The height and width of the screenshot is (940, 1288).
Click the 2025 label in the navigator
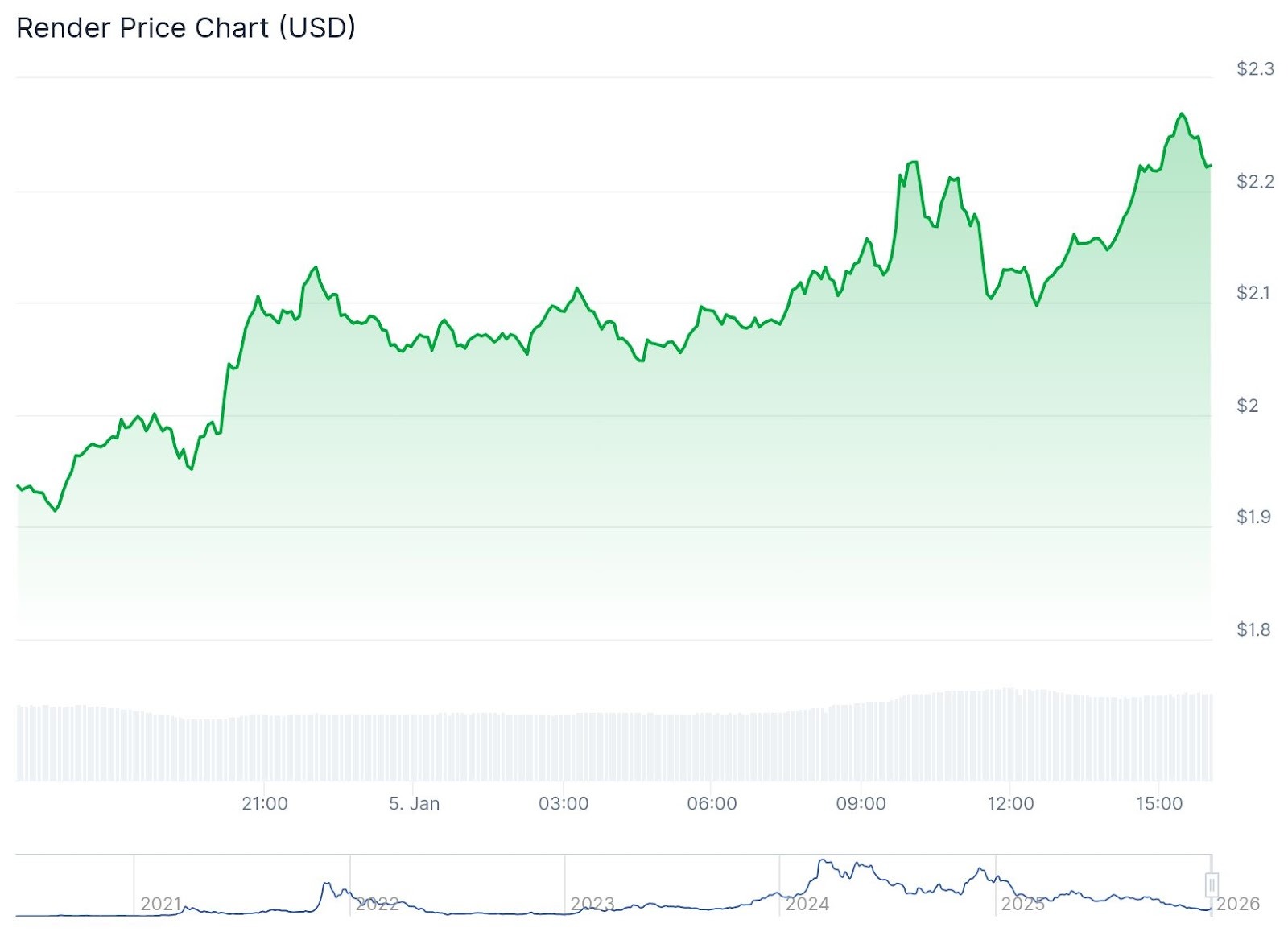tap(1022, 904)
